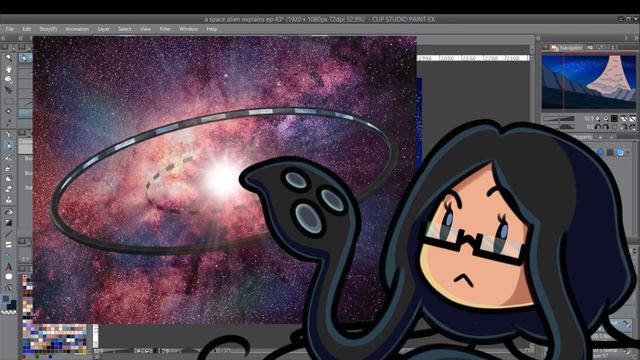Select the Brush tool
Viewport: 640px width, 360px height.
(x=9, y=157)
